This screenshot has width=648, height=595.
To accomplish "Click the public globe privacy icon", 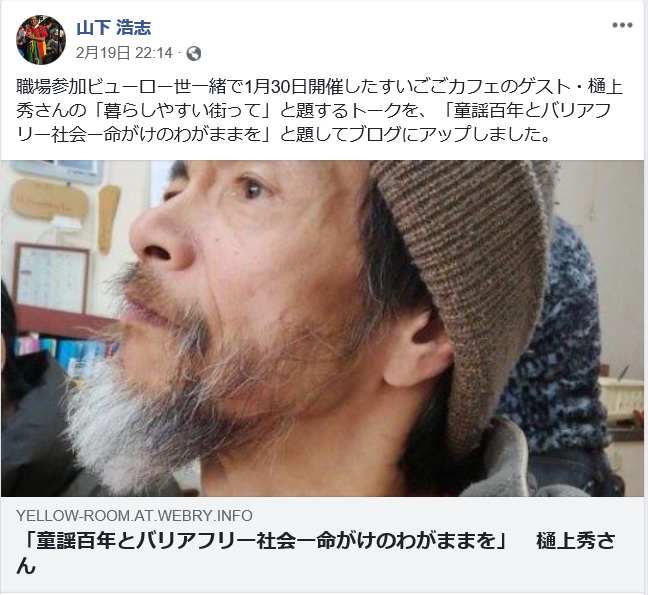I will click(x=194, y=53).
